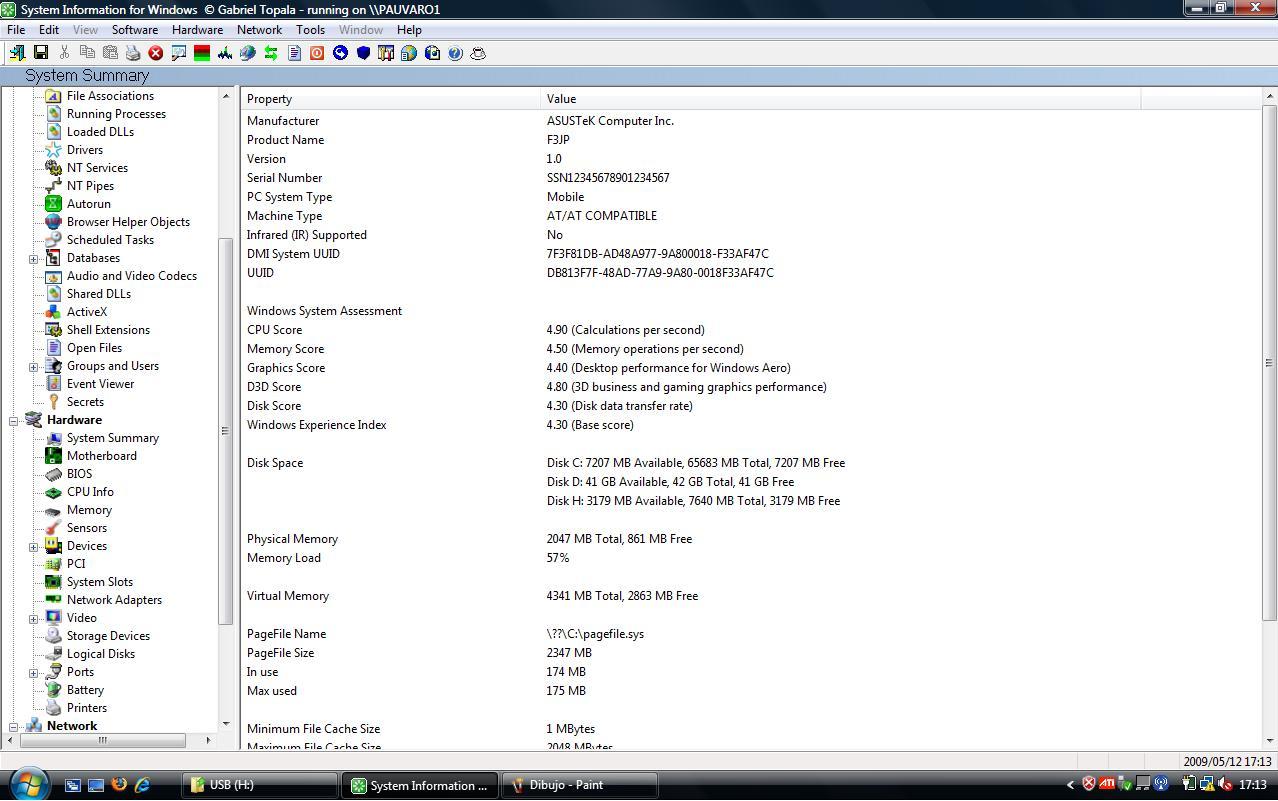Switch to Dibujo - Paint taskbar button
The image size is (1278, 801).
pyautogui.click(x=580, y=785)
